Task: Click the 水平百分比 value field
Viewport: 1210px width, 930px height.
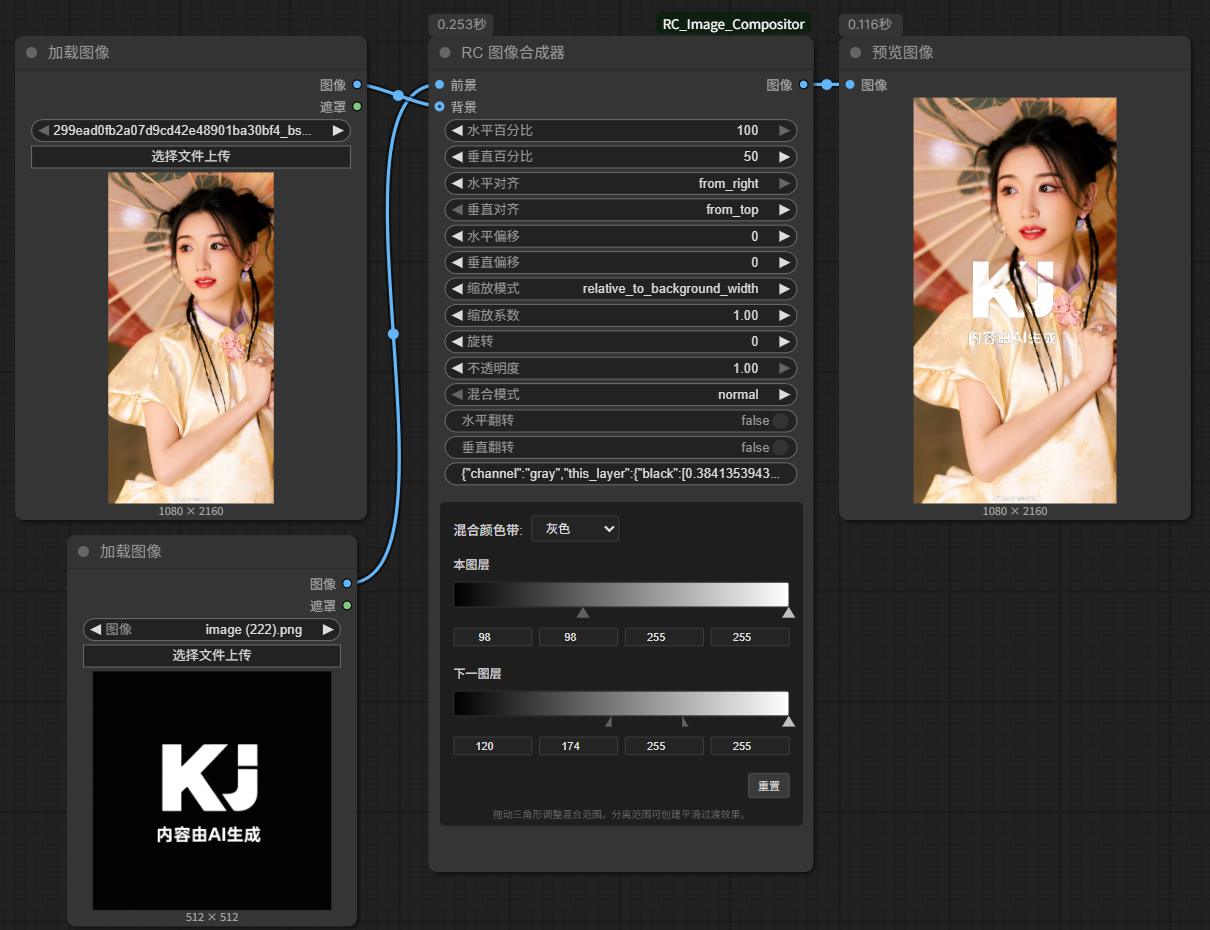Action: [x=621, y=130]
